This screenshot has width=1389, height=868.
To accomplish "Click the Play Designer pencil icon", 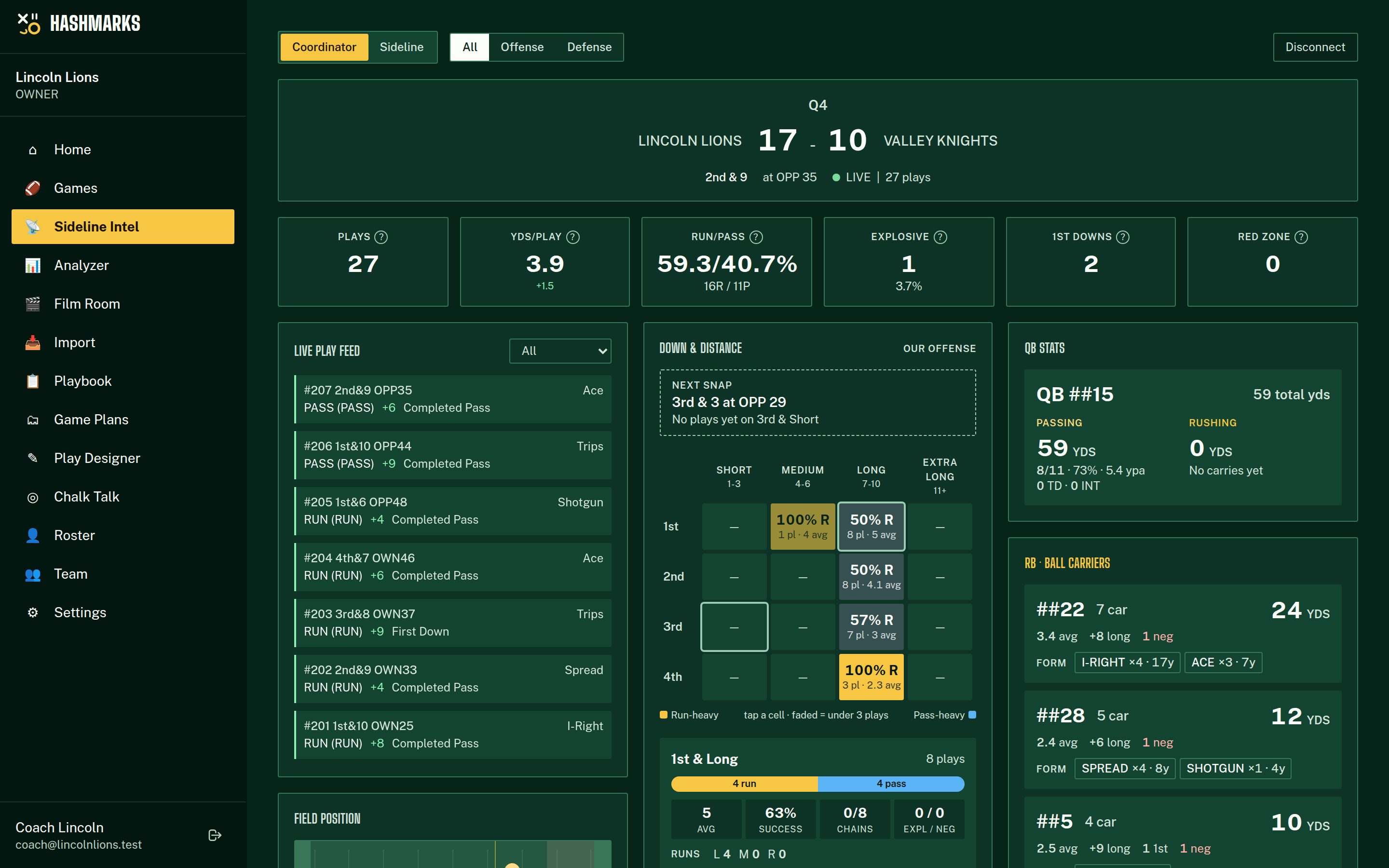I will 33,458.
